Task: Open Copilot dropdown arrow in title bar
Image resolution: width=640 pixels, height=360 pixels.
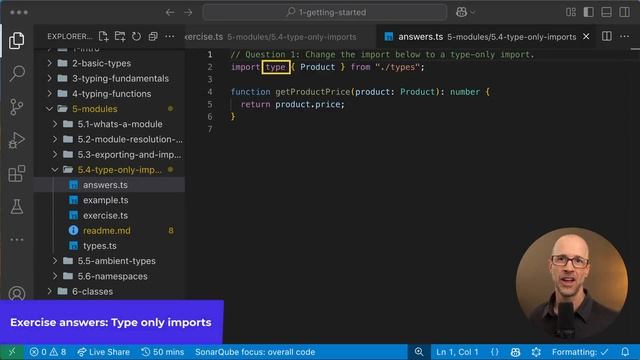Action: point(473,12)
